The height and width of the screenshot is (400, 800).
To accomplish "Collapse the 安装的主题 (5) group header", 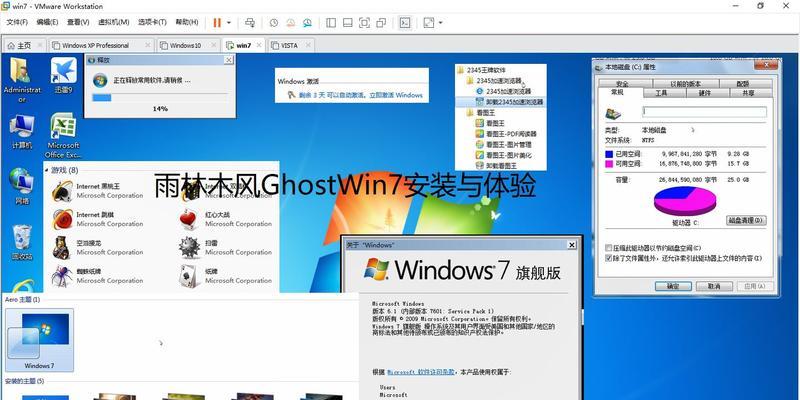I will pos(24,381).
